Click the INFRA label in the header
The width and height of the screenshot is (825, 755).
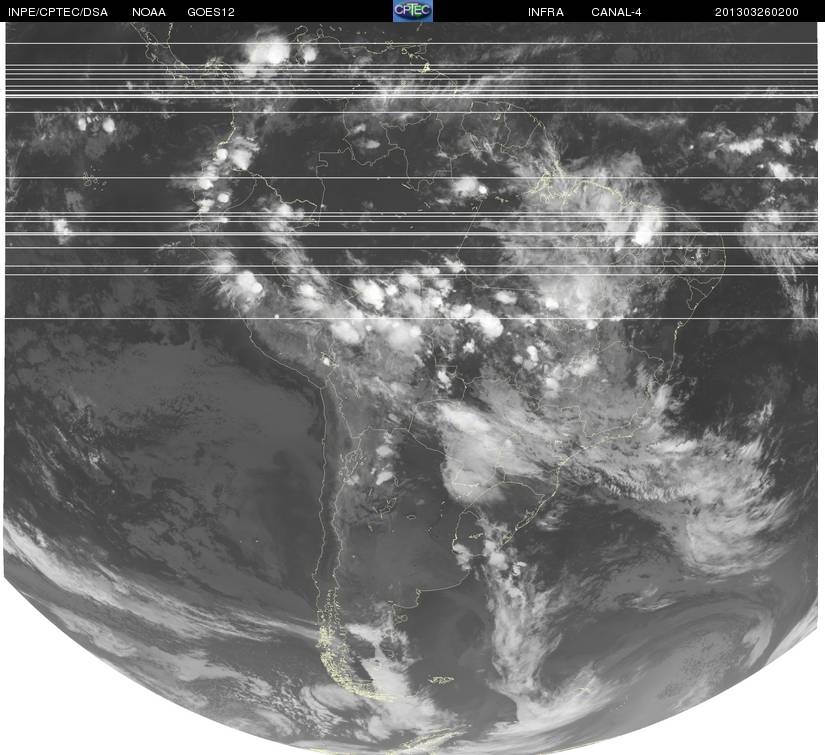click(546, 13)
